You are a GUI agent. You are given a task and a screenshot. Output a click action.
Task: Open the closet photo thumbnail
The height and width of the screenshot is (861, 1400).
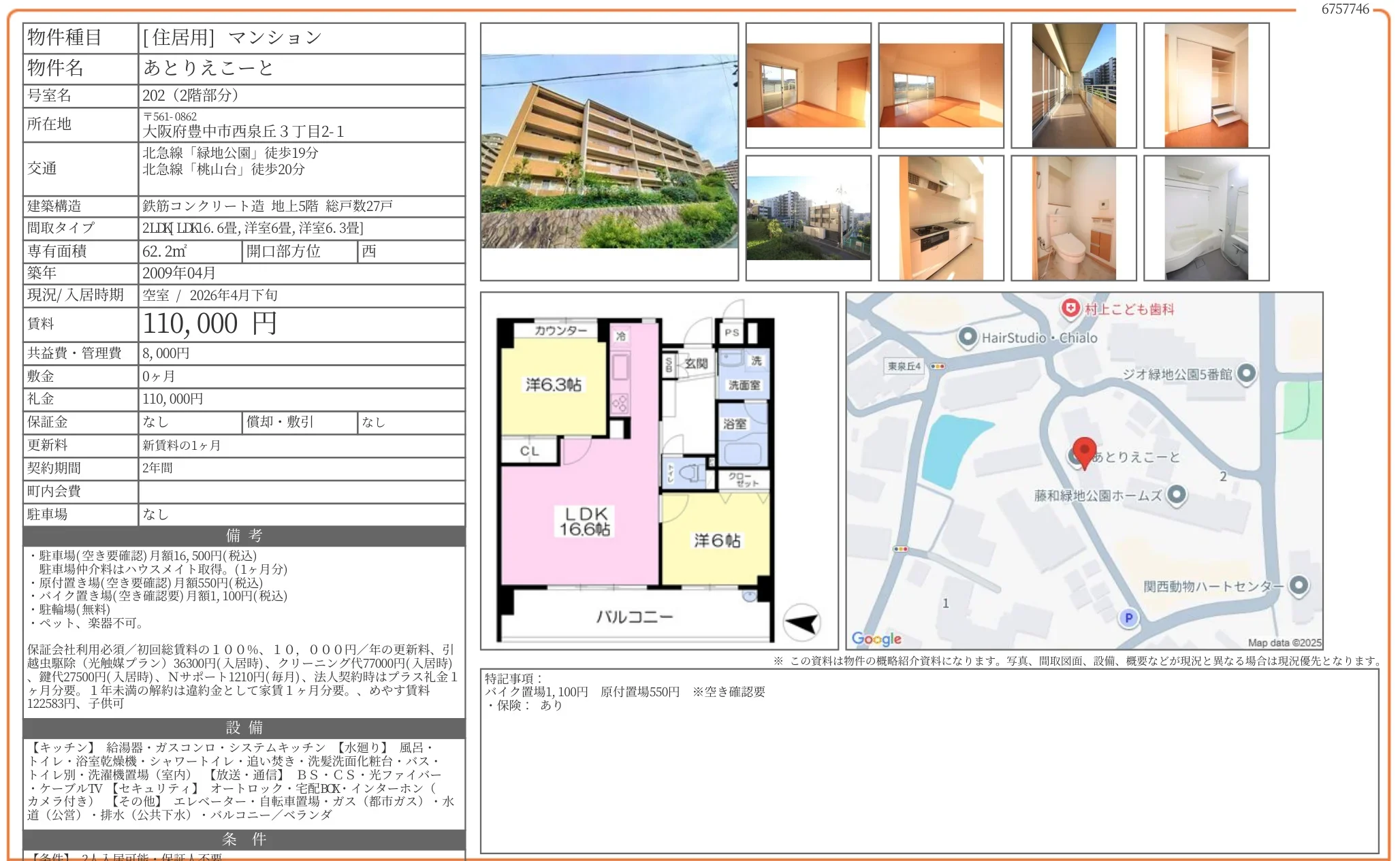click(1206, 85)
